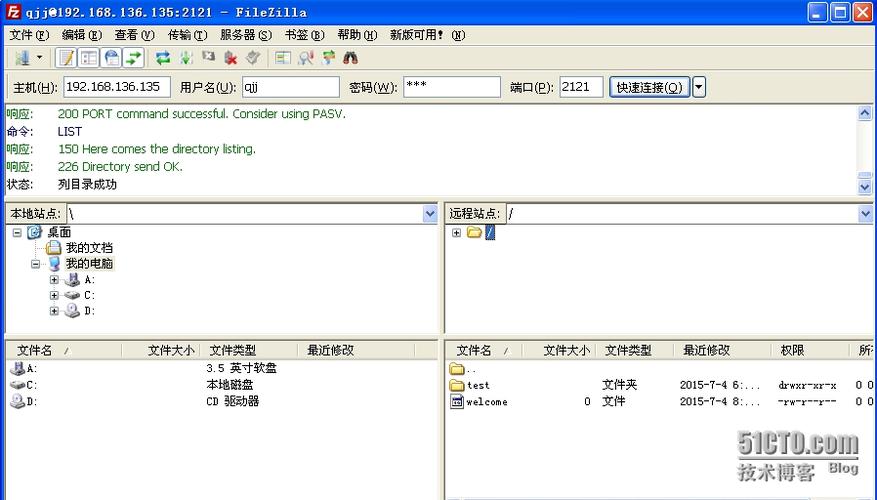Click the 密码 password field

tap(452, 87)
